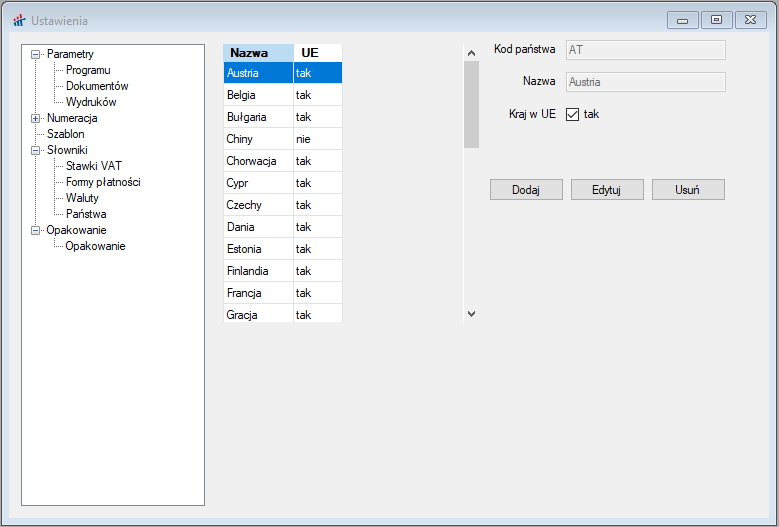Select Formy płatności in the tree
The width and height of the screenshot is (779, 527).
(x=103, y=182)
